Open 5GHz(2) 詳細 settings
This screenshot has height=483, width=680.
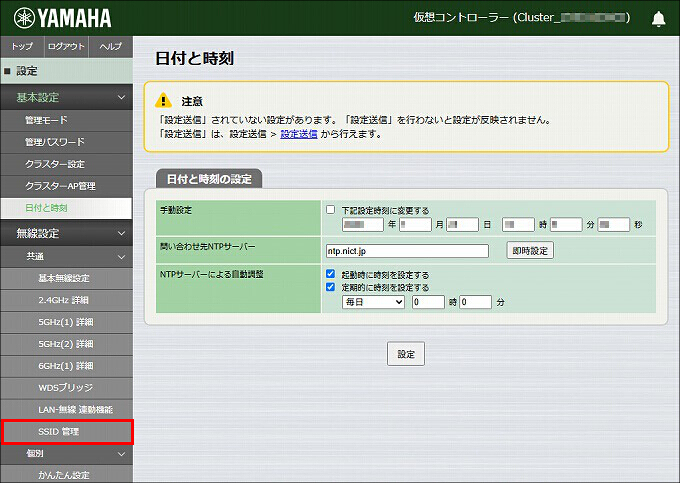click(x=66, y=344)
